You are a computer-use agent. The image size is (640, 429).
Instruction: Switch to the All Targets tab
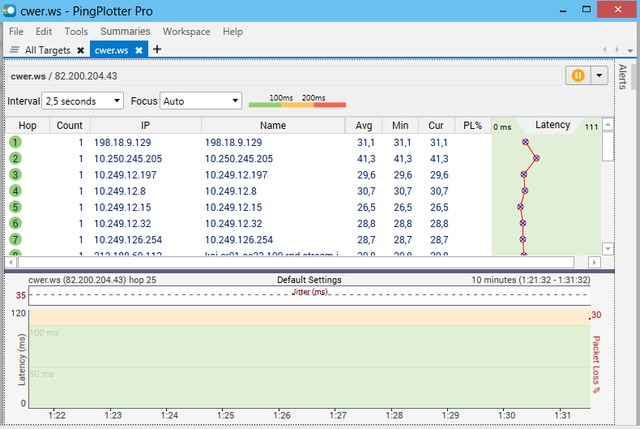[47, 50]
